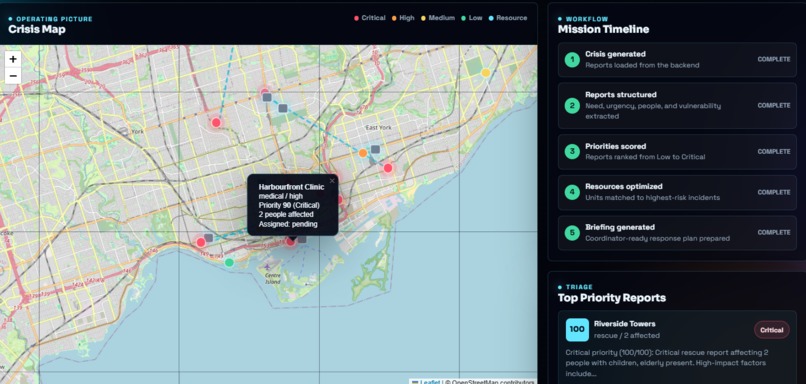This screenshot has width=806, height=384.
Task: Click 'Coordinator-ready response plan prepared' text
Action: tap(657, 238)
